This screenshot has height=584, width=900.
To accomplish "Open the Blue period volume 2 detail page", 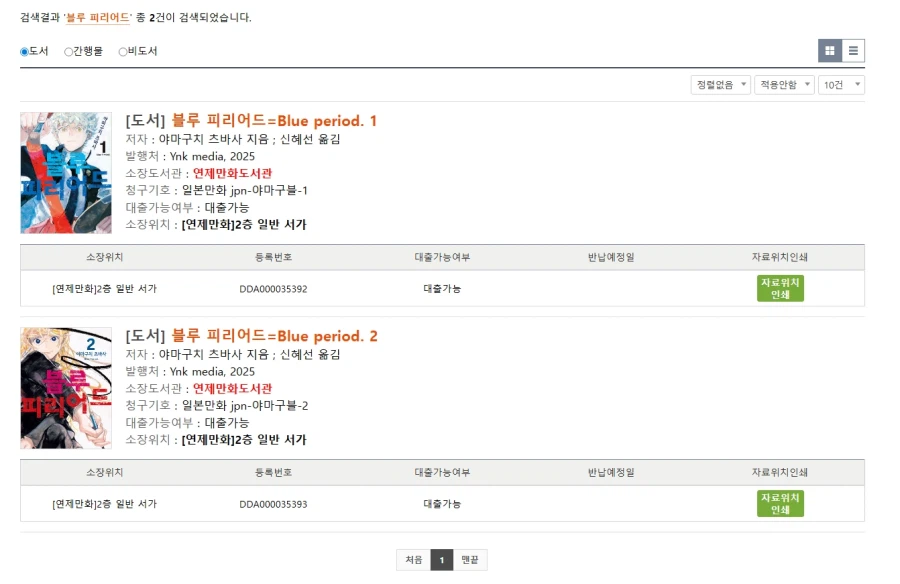I will (249, 336).
